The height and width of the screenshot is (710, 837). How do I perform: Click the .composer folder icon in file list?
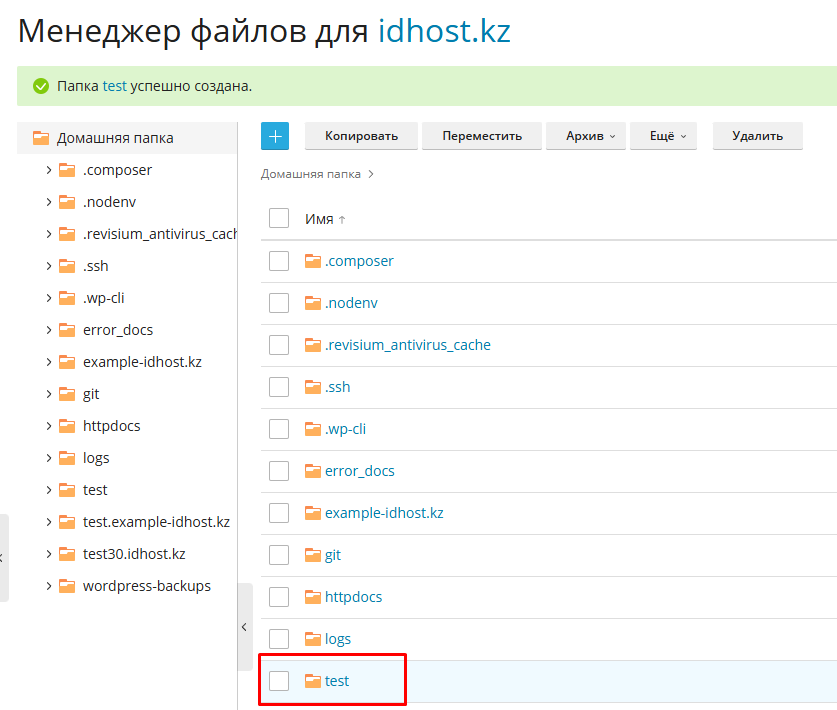(x=312, y=261)
